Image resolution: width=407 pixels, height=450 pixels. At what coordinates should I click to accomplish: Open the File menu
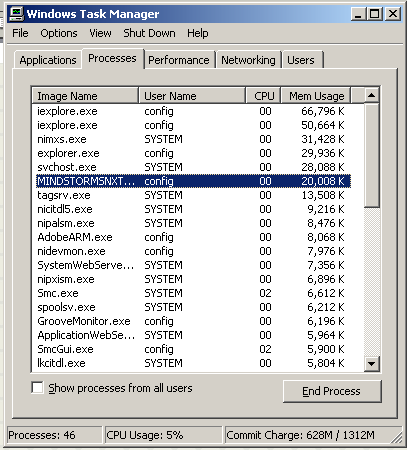[20, 33]
